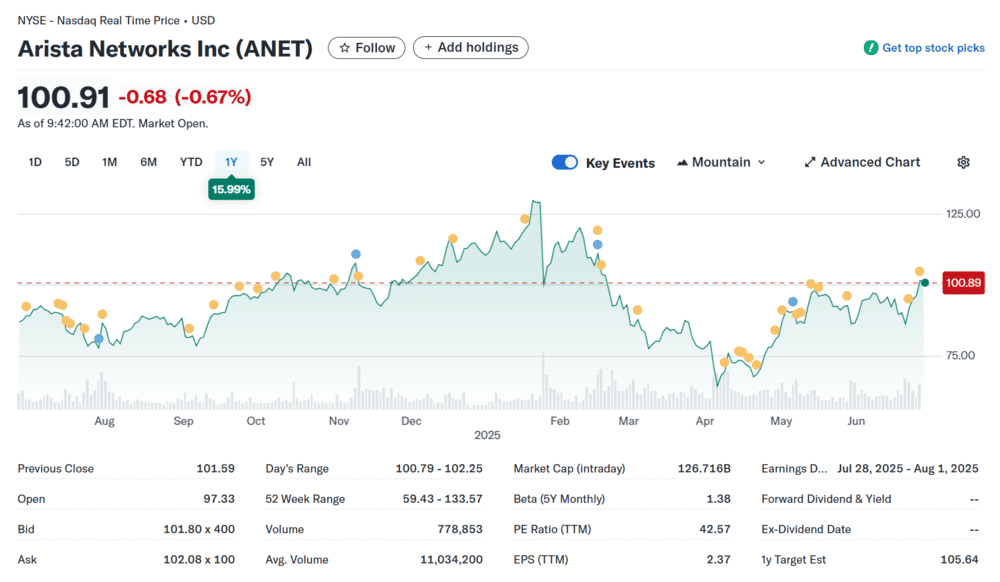Choose the YTD range tab
The image size is (1000, 582).
pos(191,163)
